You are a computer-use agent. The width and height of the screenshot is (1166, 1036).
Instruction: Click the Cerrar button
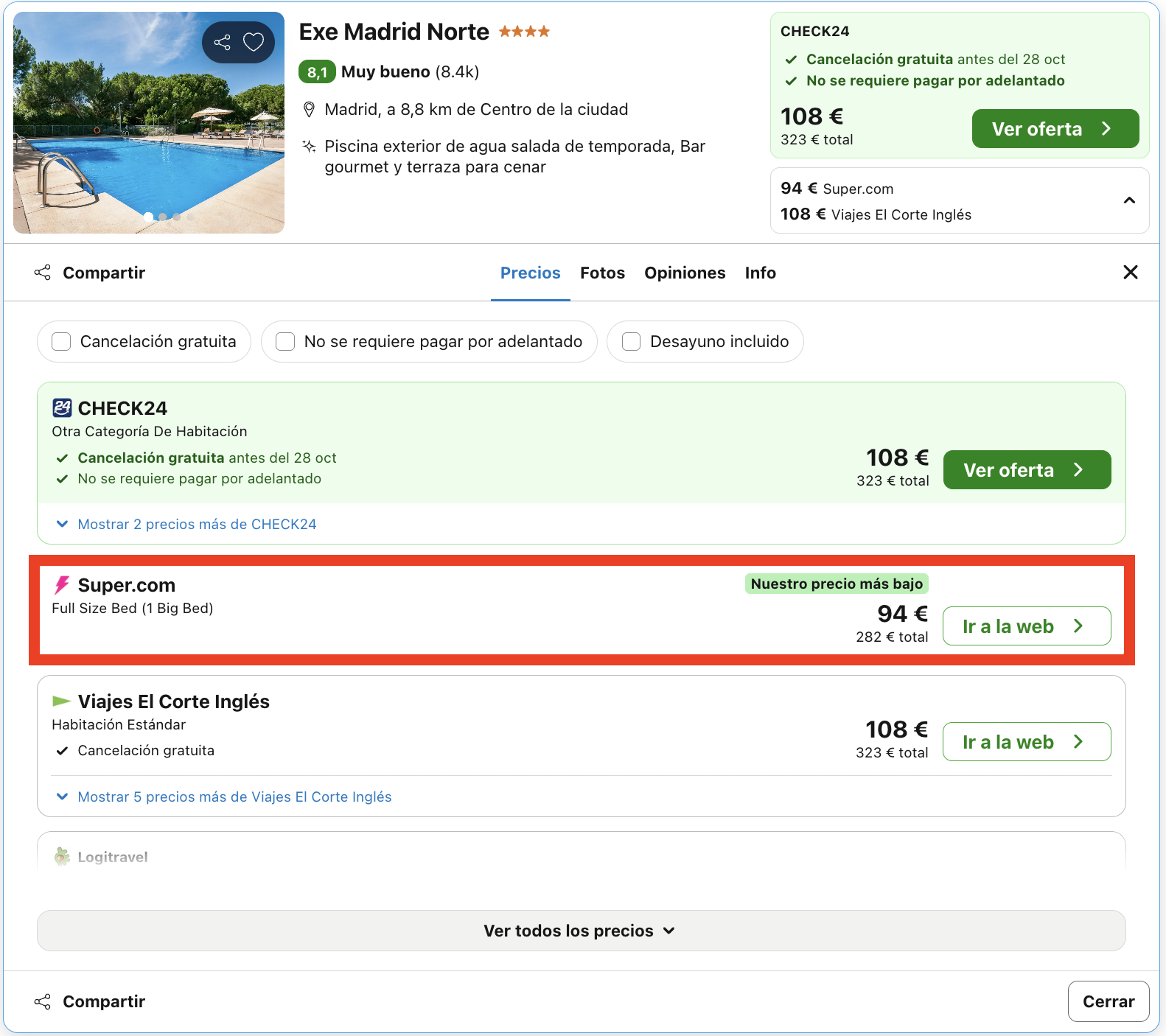pos(1109,1001)
